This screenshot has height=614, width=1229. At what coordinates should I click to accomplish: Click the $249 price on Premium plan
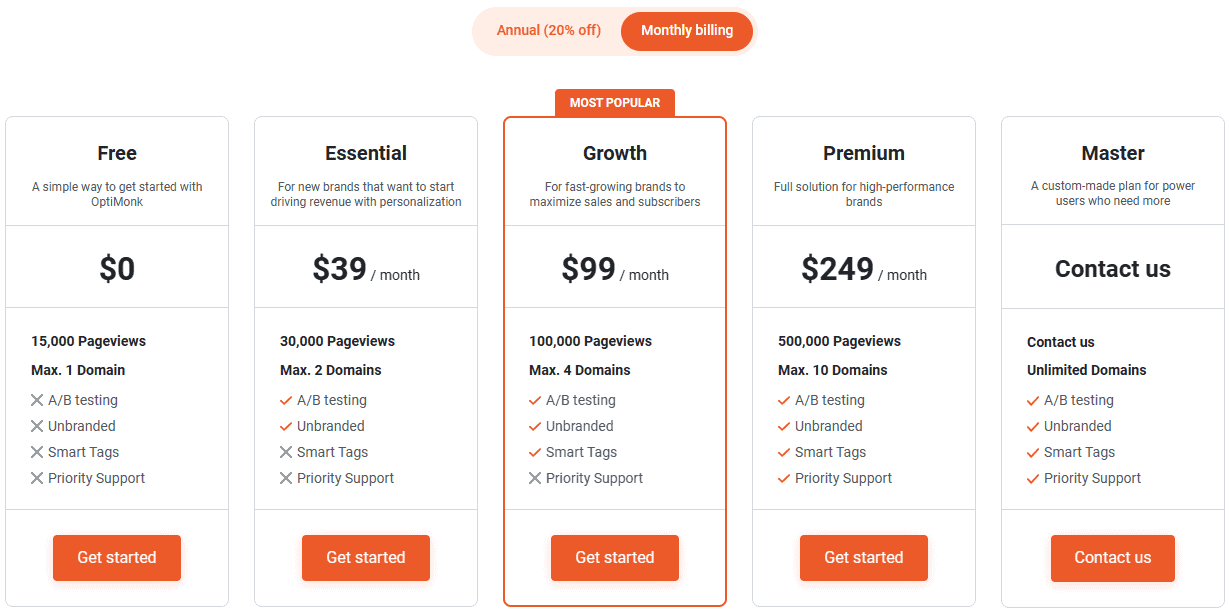tap(838, 268)
